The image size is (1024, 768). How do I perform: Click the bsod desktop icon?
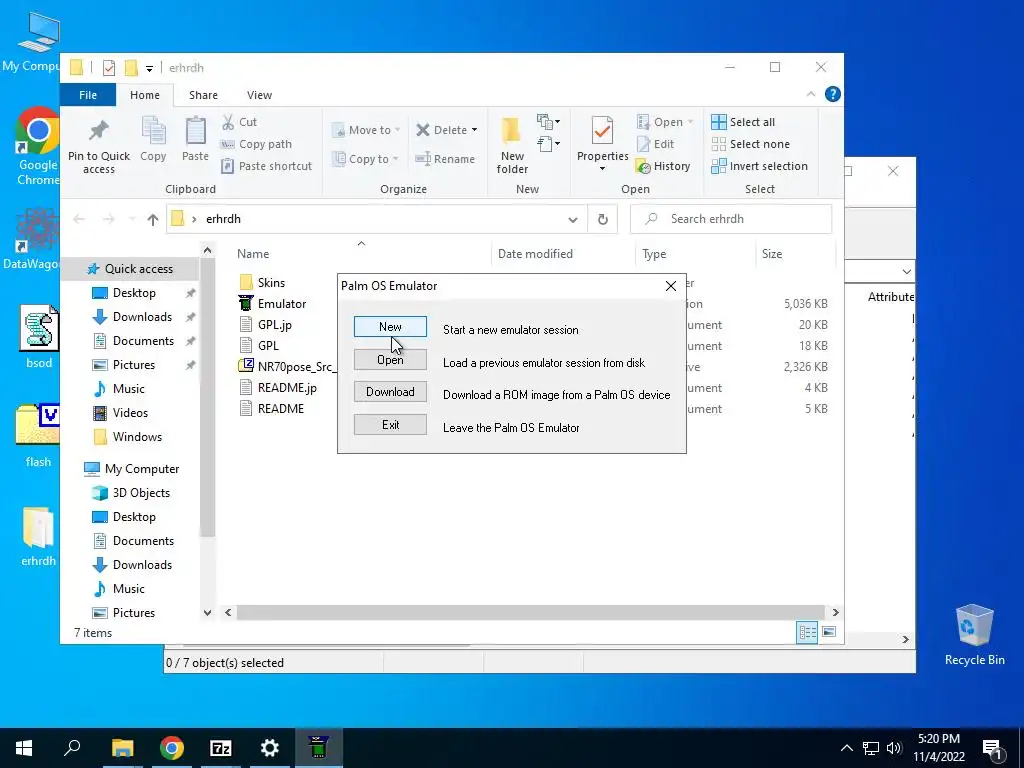pos(39,337)
